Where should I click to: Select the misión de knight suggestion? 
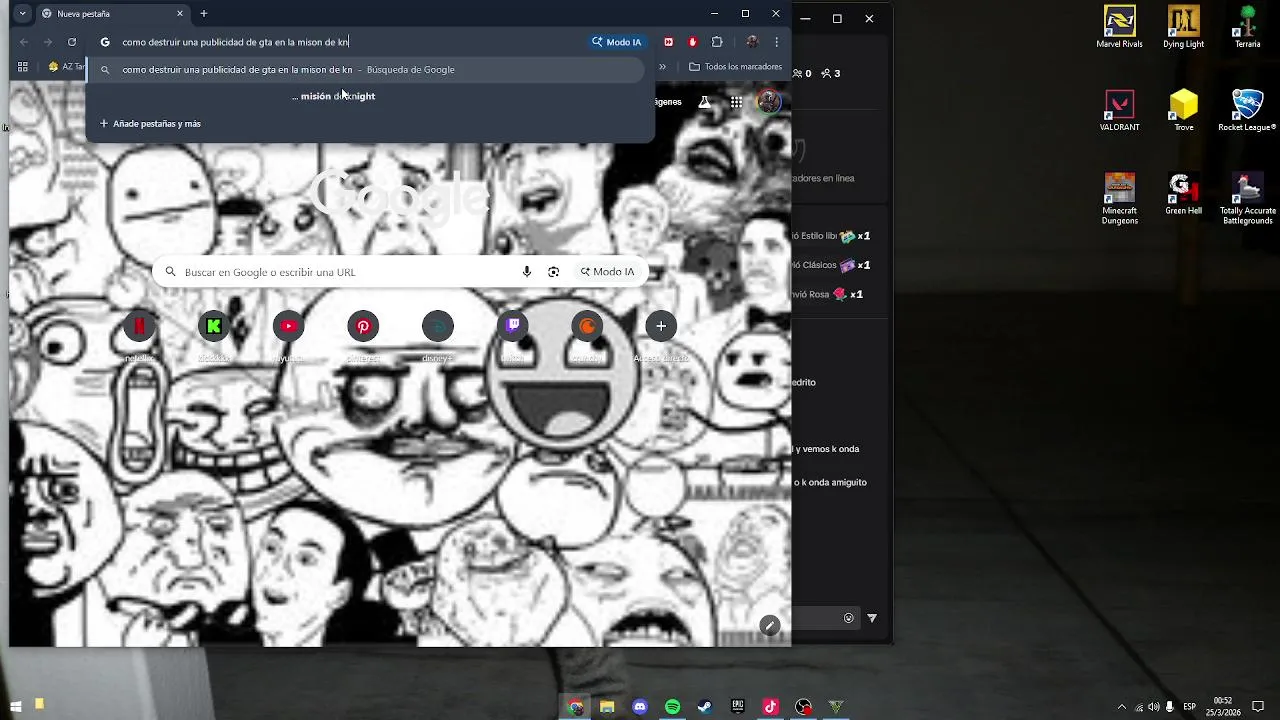coord(334,96)
